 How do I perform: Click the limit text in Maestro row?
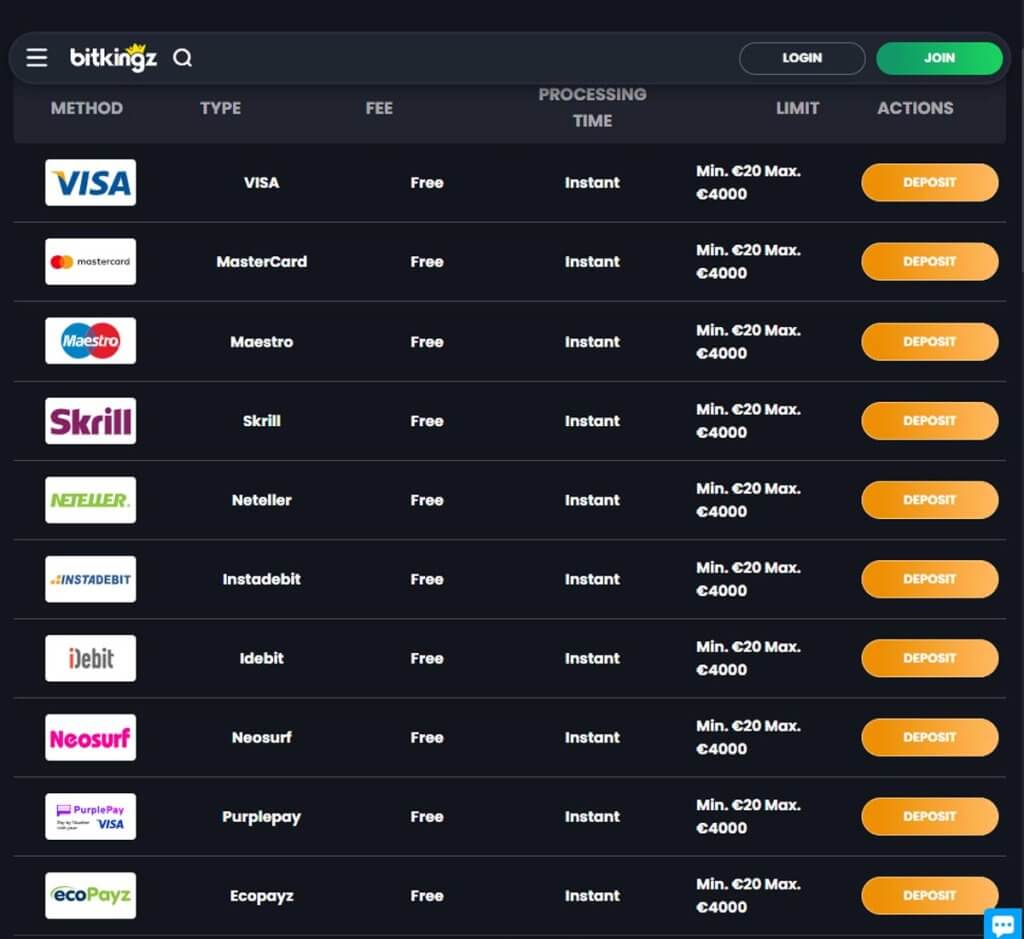pos(748,342)
